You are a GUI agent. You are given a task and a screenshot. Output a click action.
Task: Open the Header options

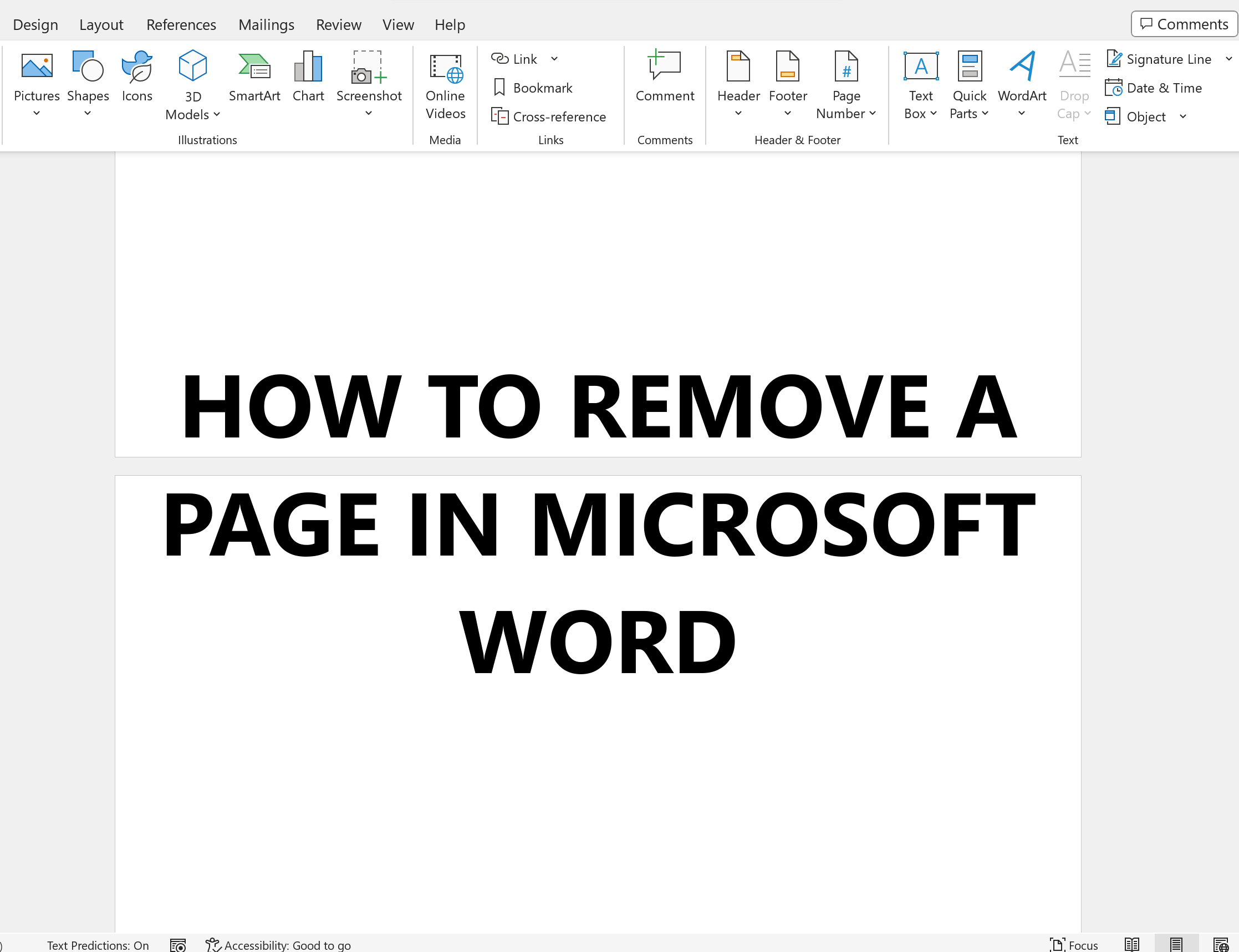(738, 77)
